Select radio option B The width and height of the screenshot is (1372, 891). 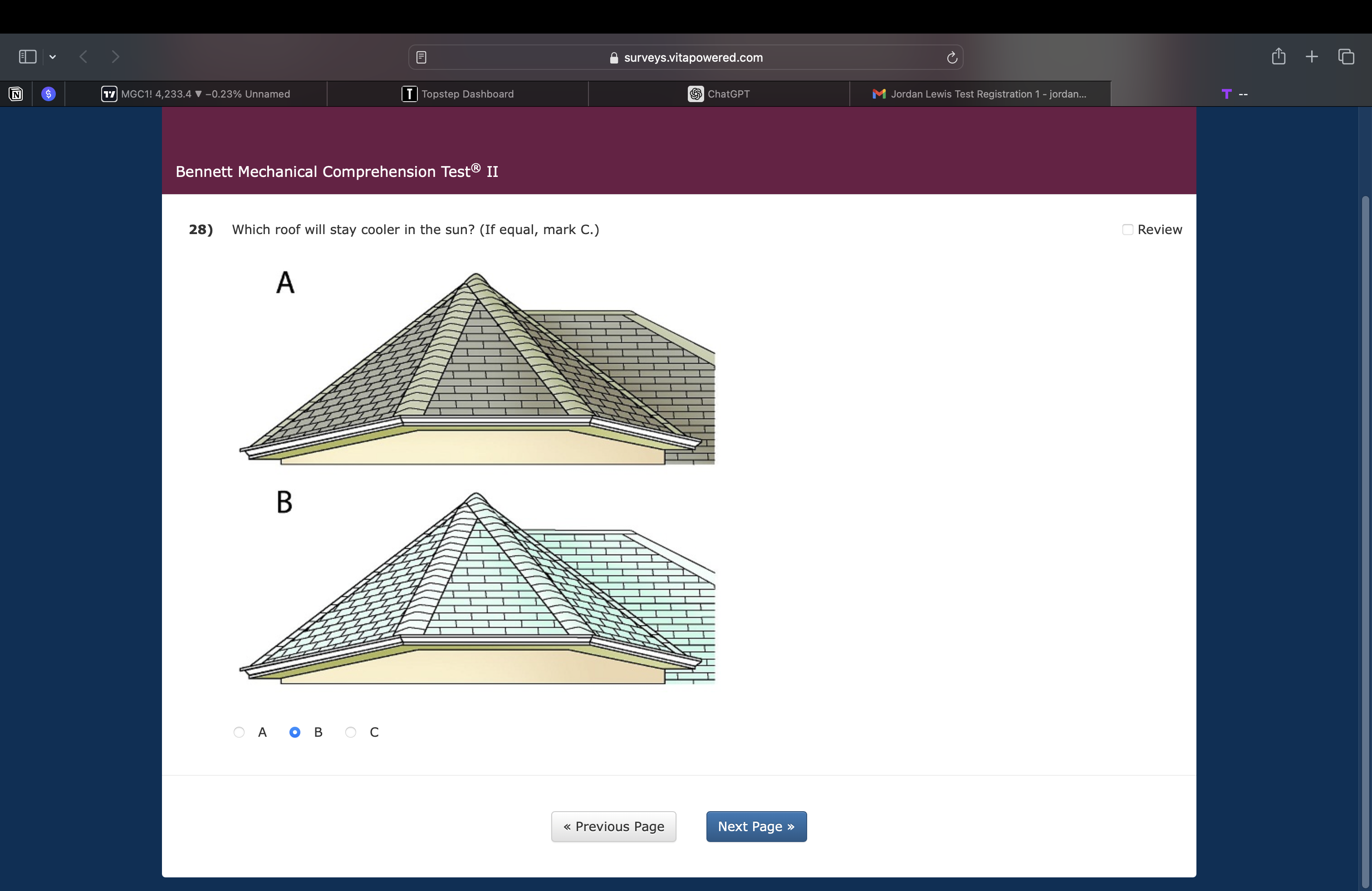coord(294,732)
